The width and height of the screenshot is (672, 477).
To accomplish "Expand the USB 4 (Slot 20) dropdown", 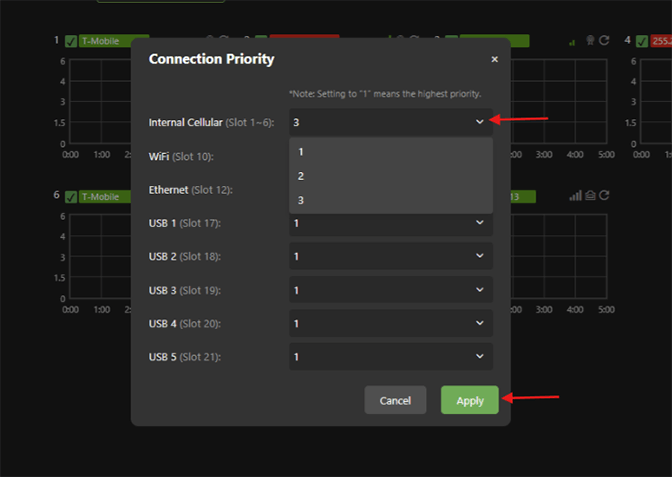I will [x=391, y=324].
